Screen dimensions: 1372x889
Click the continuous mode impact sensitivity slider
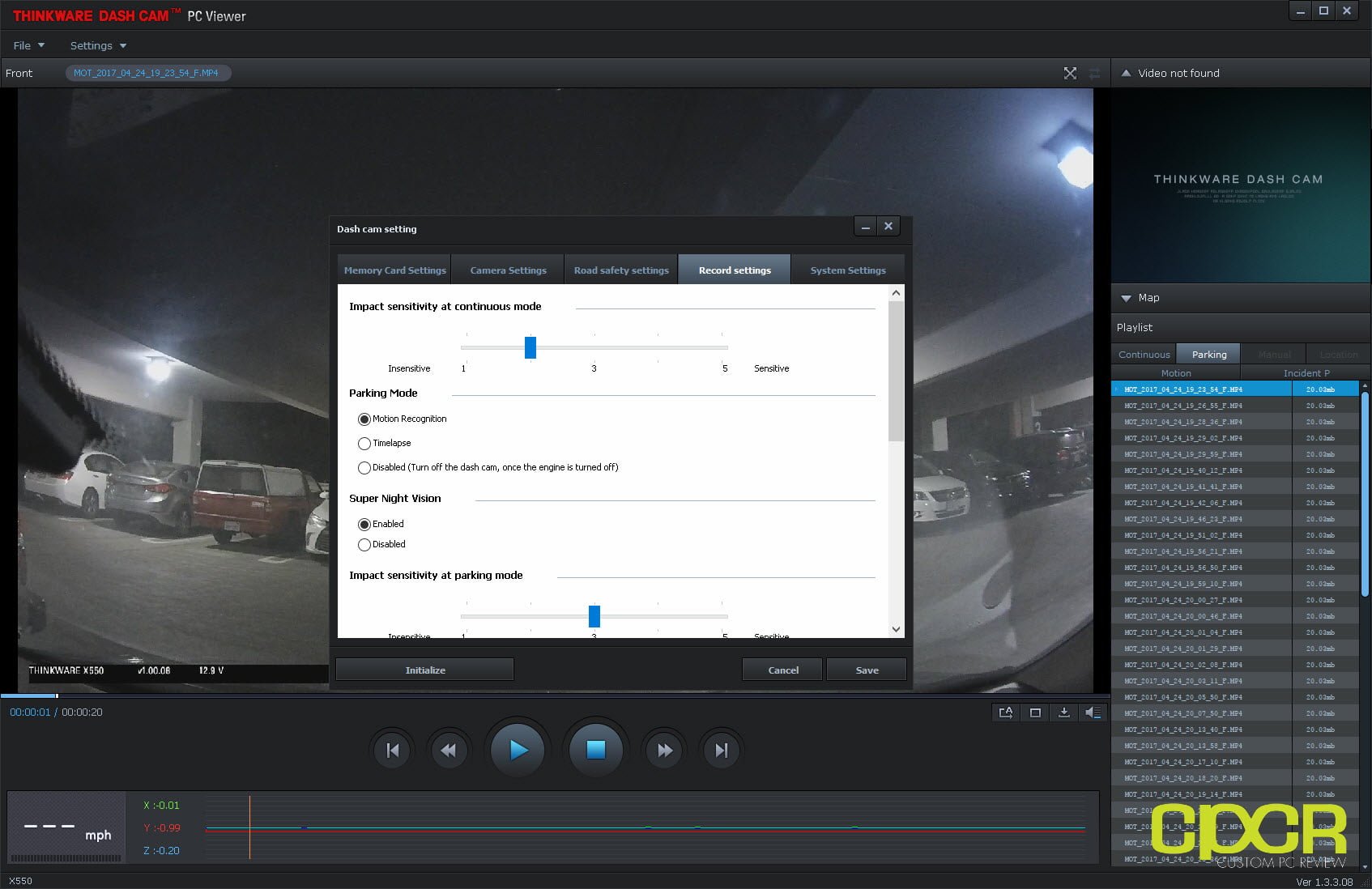click(530, 347)
